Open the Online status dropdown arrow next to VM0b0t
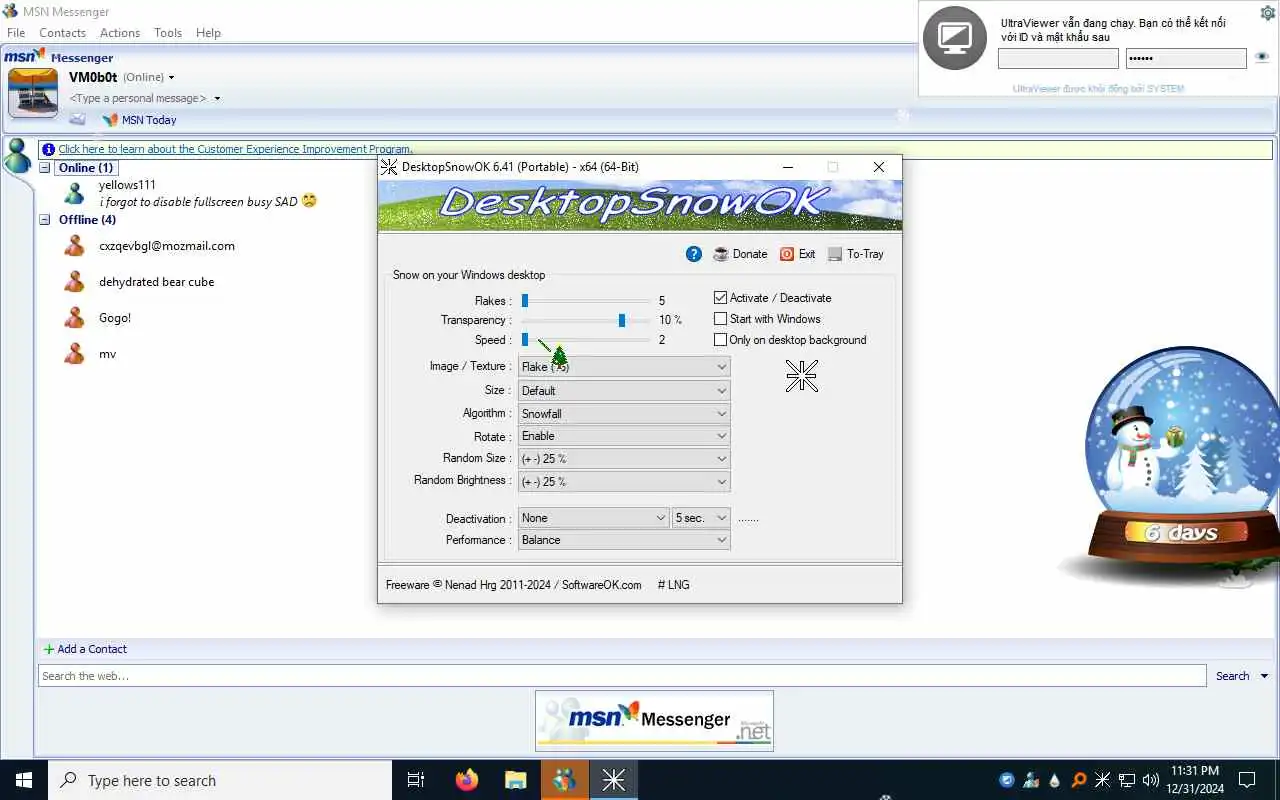 [x=171, y=78]
